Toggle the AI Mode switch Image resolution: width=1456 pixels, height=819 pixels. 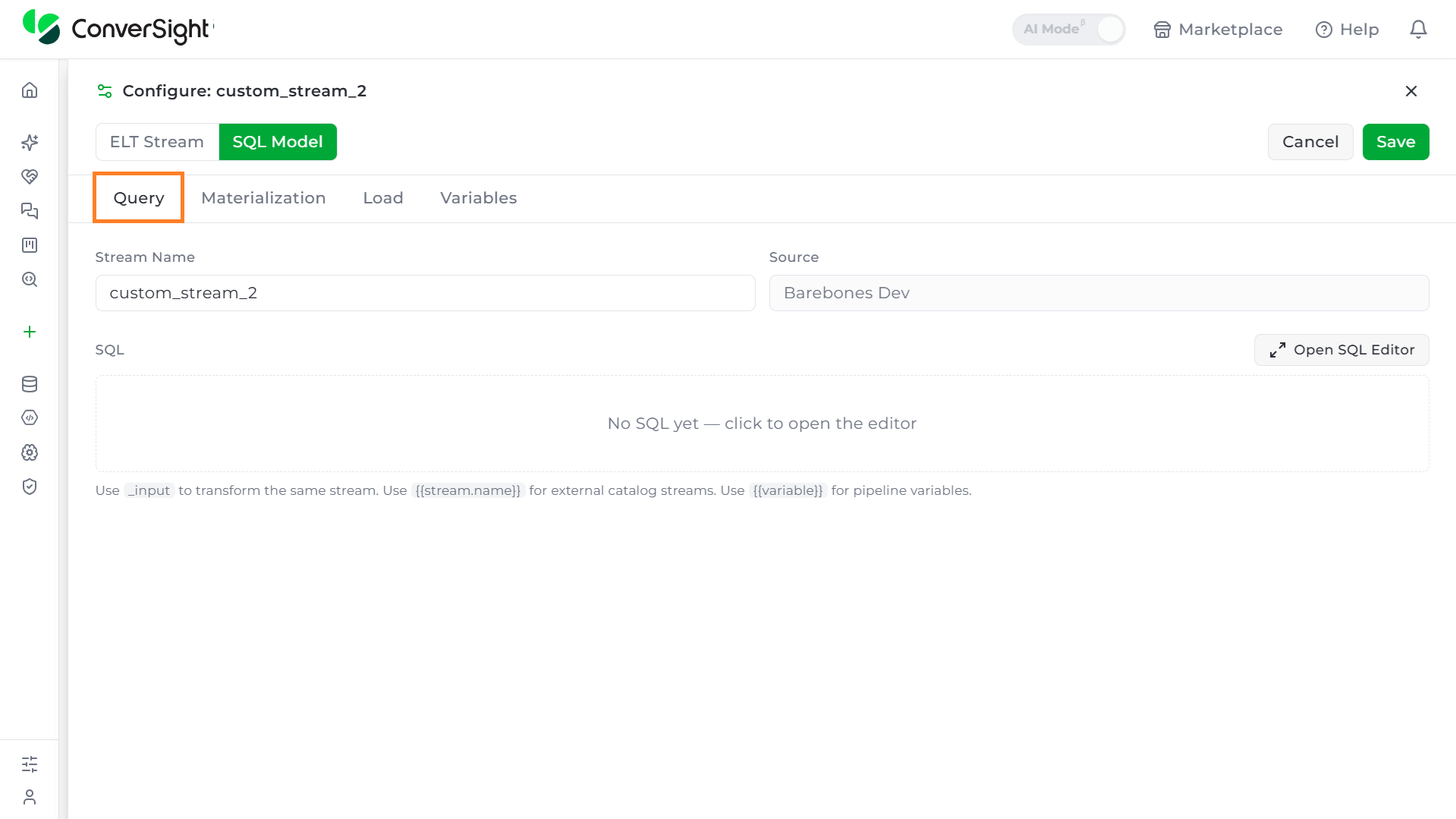click(1068, 30)
